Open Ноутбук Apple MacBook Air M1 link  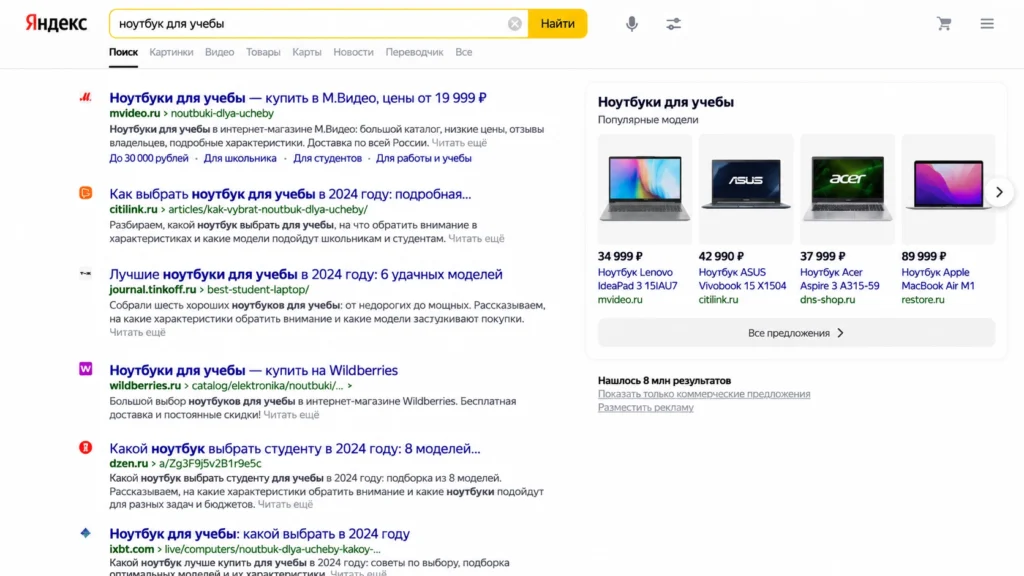[x=938, y=279]
